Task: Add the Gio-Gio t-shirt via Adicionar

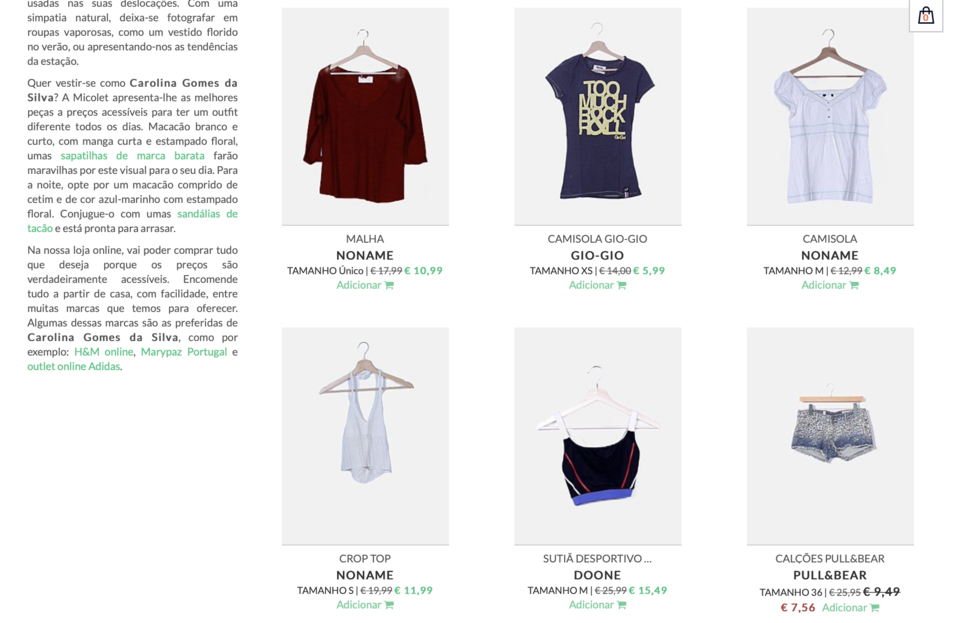Action: (x=598, y=285)
